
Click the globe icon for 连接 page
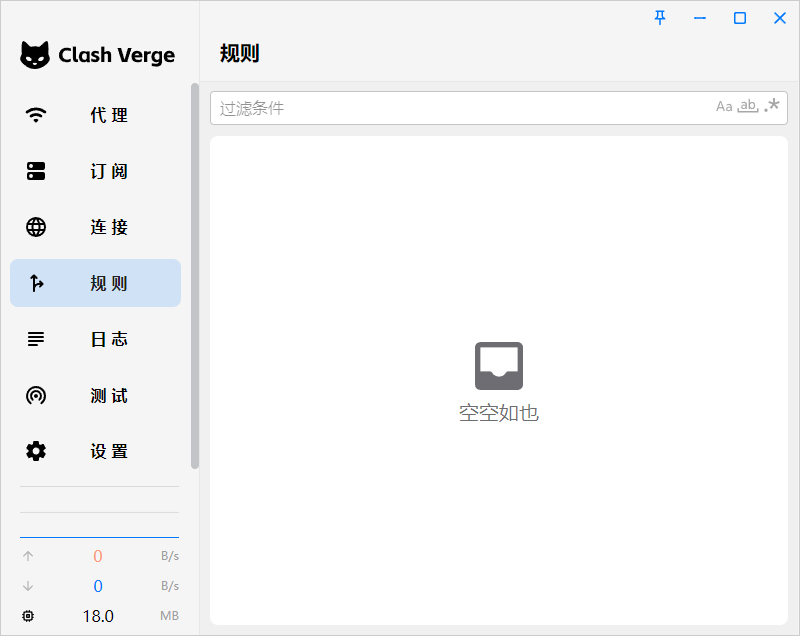[36, 227]
